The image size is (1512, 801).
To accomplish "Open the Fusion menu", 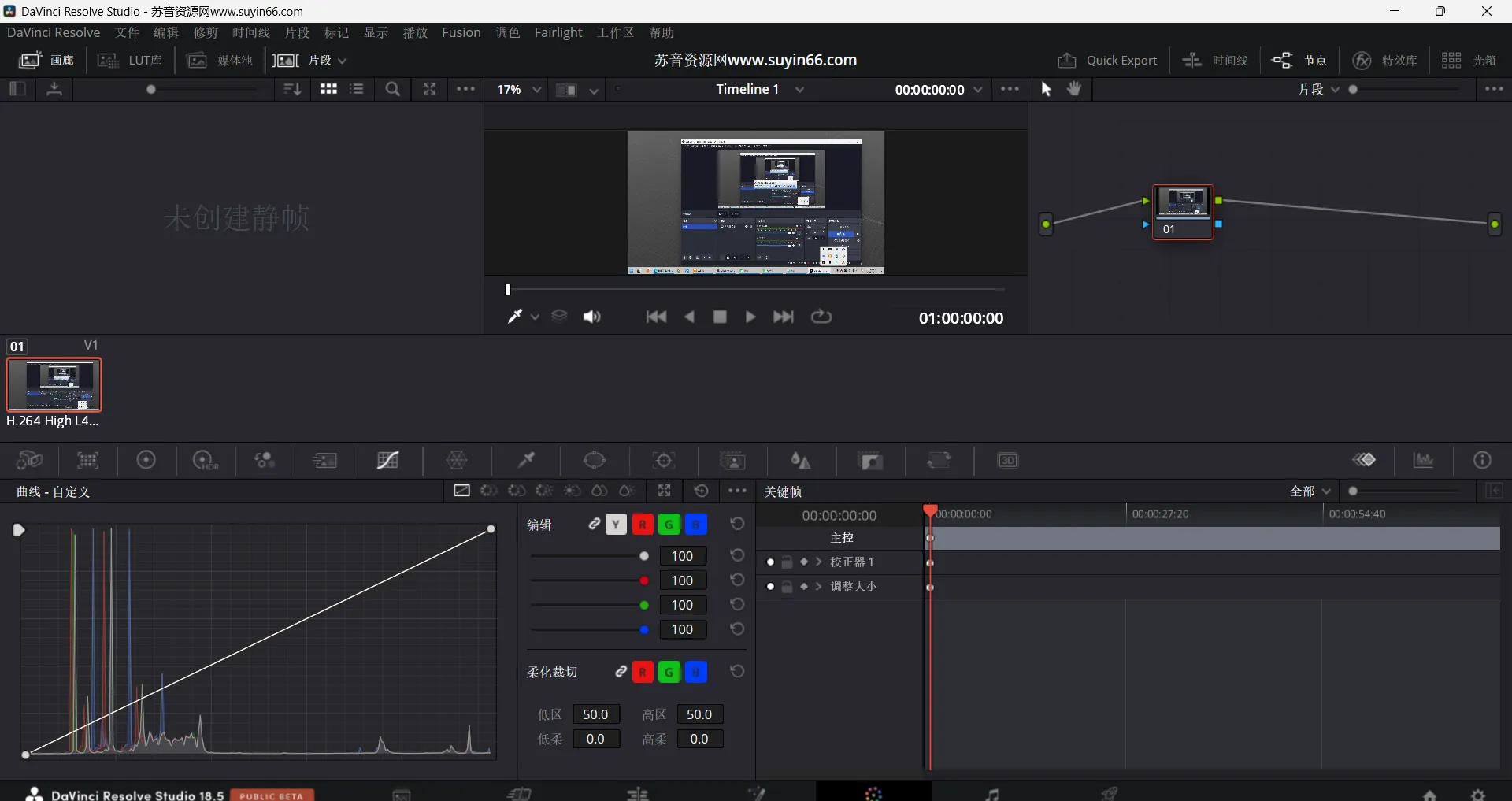I will (x=461, y=32).
